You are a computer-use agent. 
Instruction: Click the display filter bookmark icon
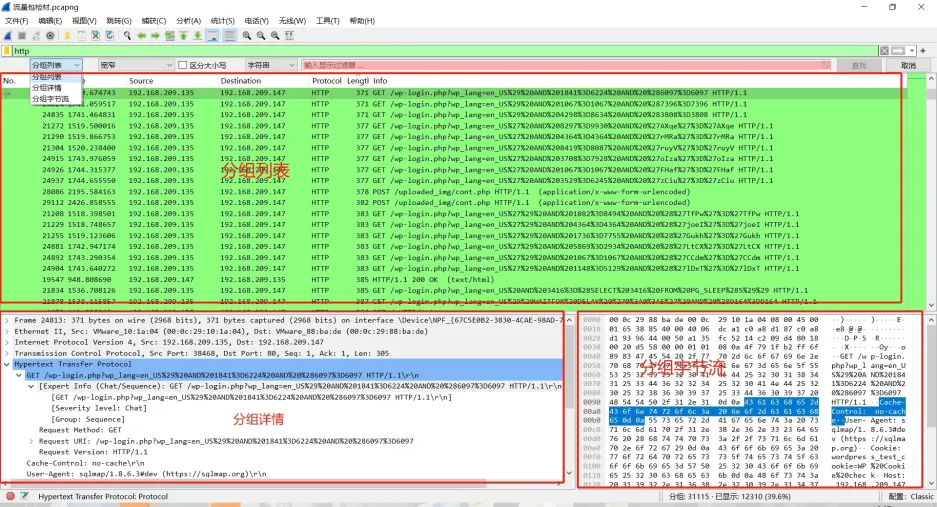pyautogui.click(x=7, y=51)
